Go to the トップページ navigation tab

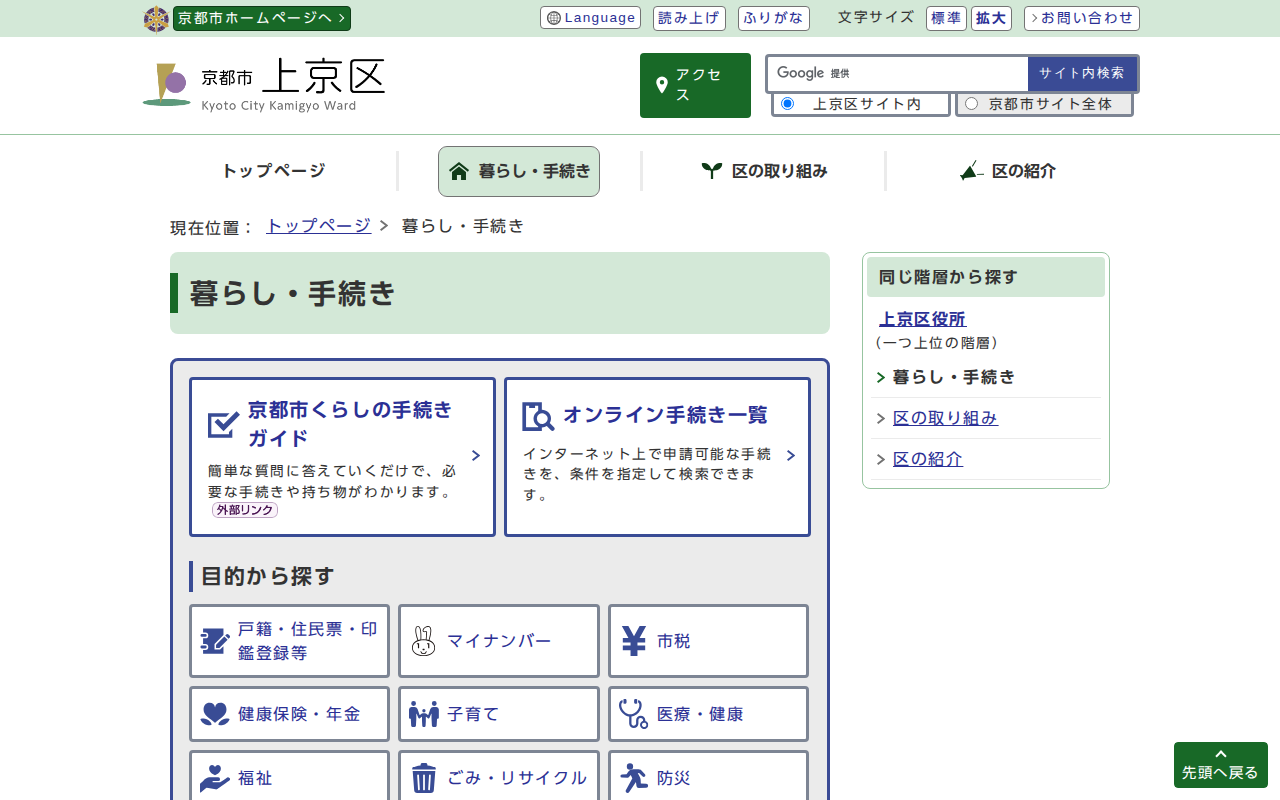coord(273,171)
